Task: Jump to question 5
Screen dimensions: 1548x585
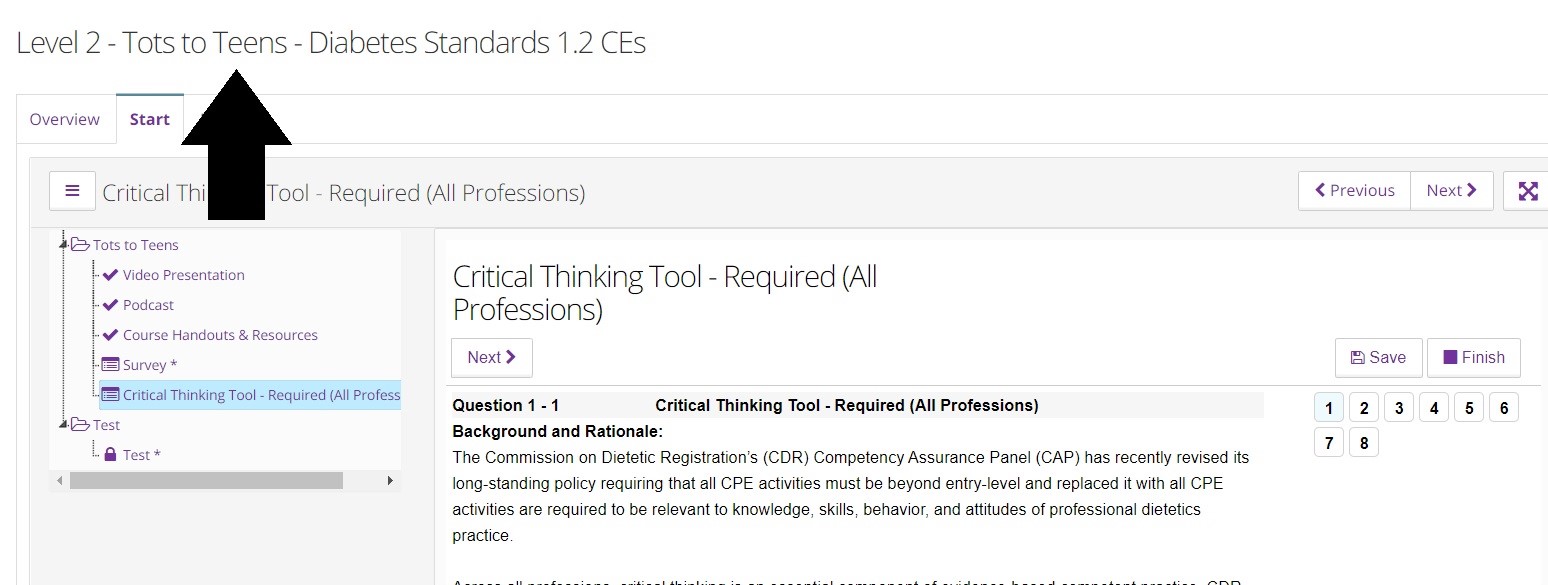Action: (1469, 408)
